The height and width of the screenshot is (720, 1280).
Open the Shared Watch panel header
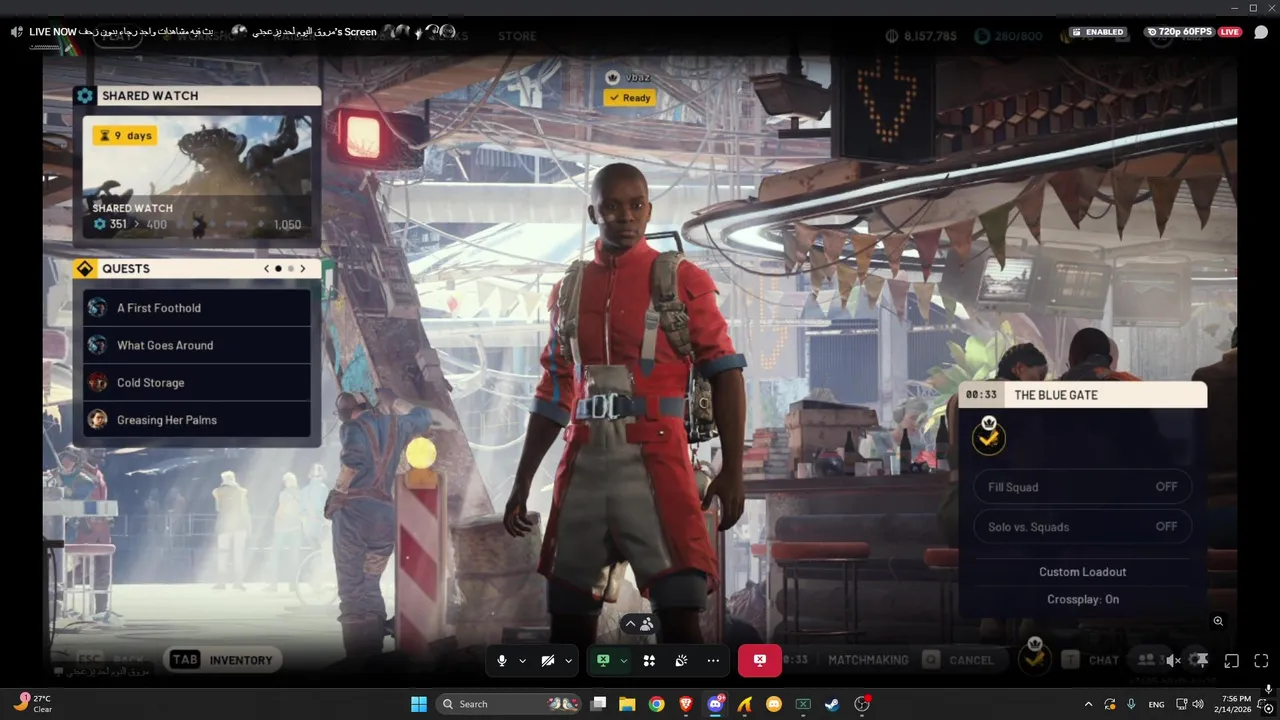tap(197, 96)
